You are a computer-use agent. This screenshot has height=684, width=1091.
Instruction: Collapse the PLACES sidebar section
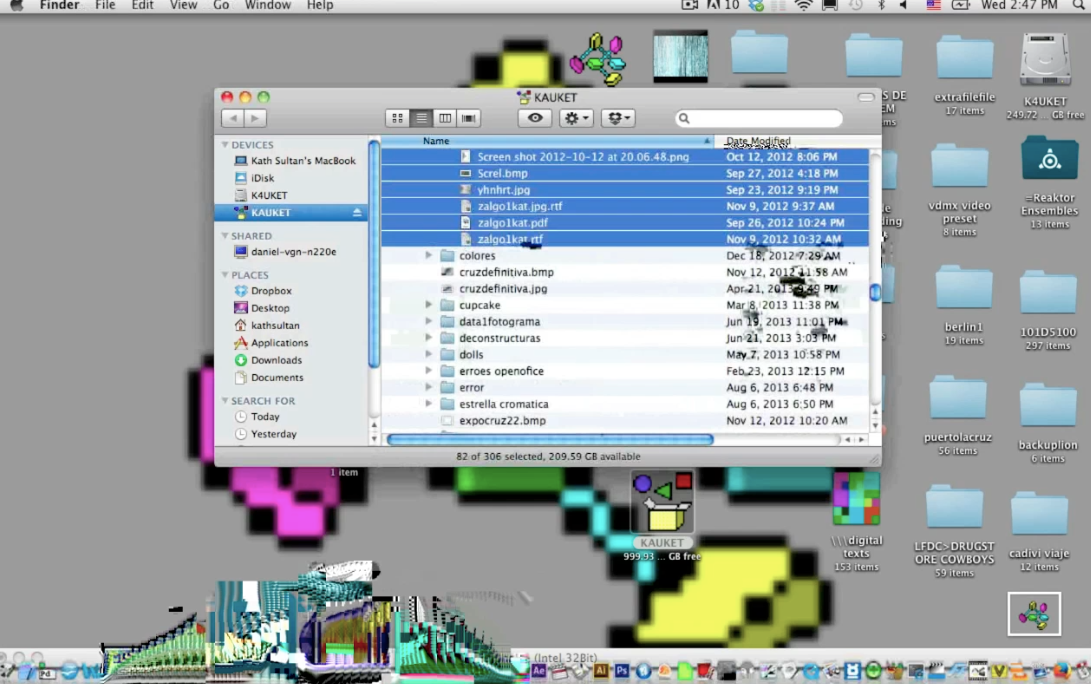225,275
